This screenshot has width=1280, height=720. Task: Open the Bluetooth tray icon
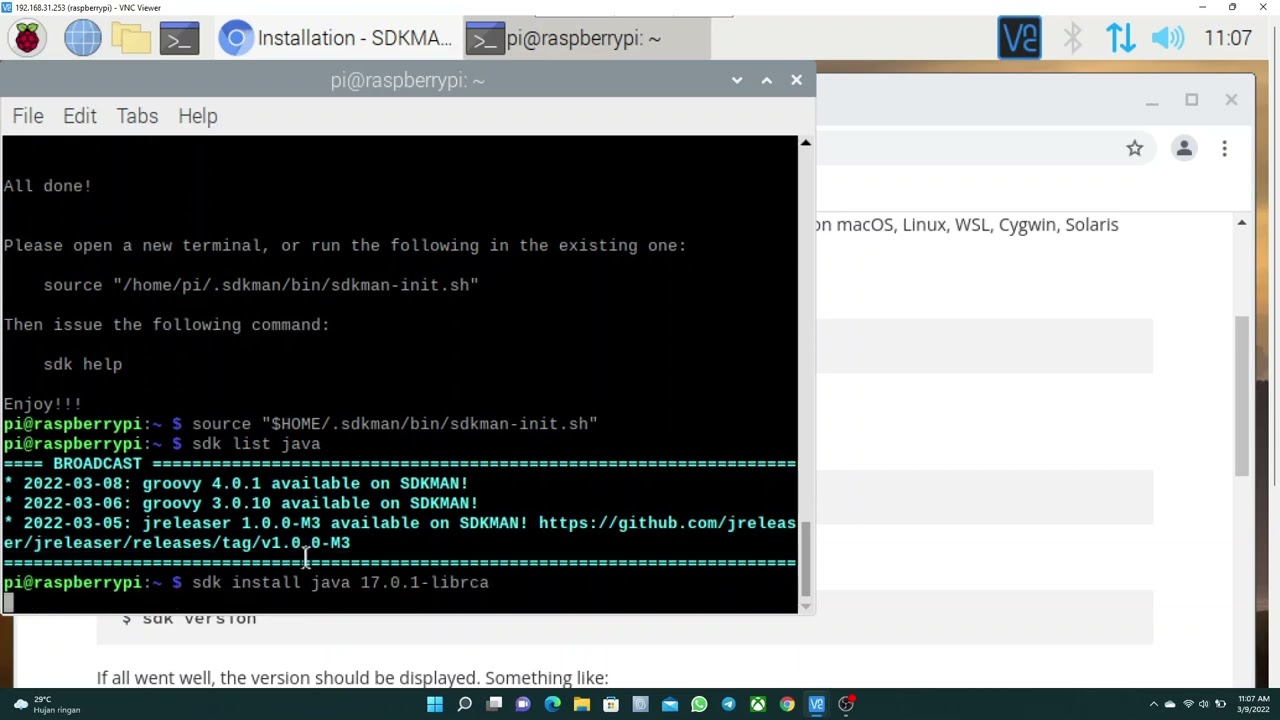(1072, 38)
